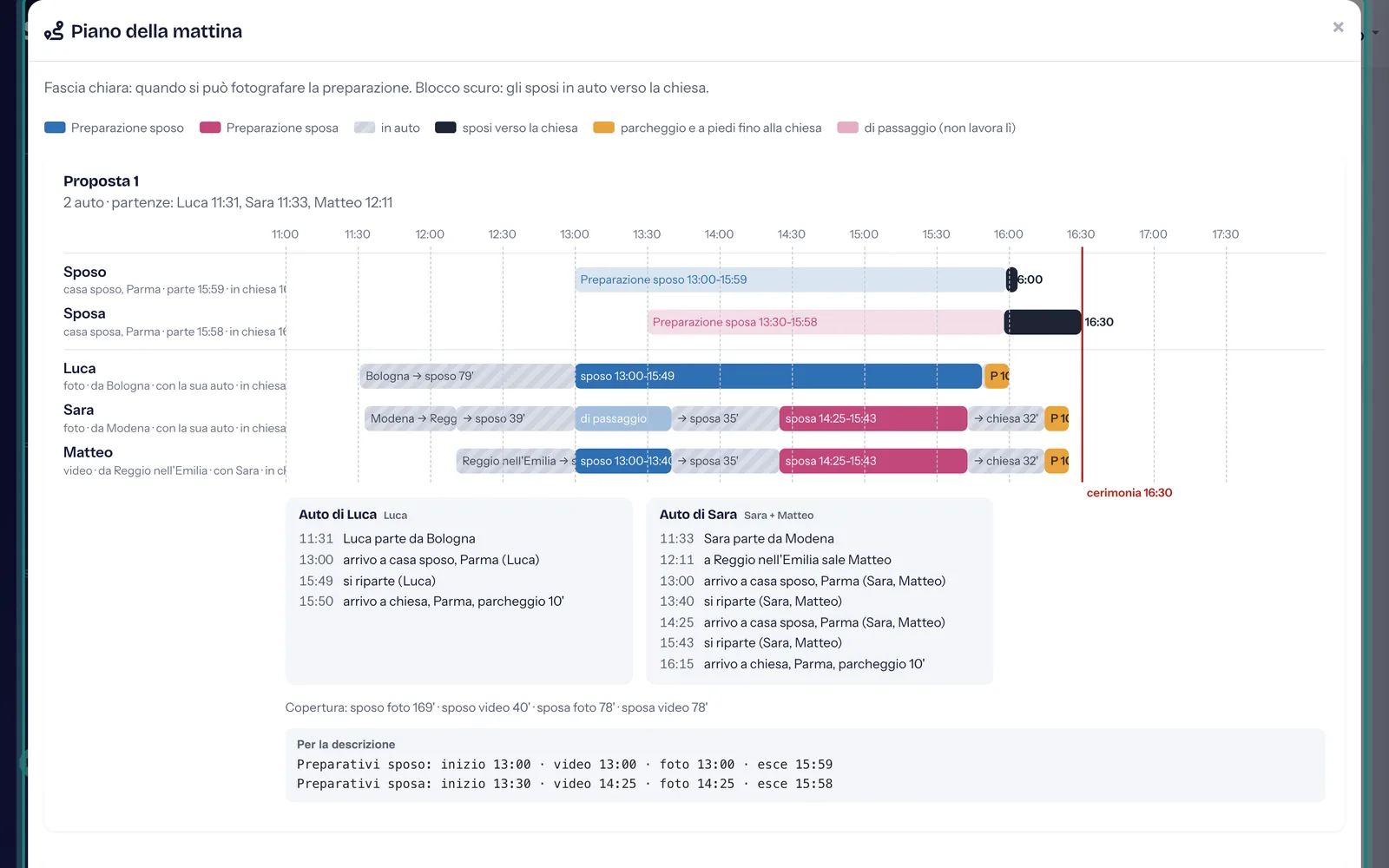Click the 'Preparativi sposa' description line

coord(564,784)
